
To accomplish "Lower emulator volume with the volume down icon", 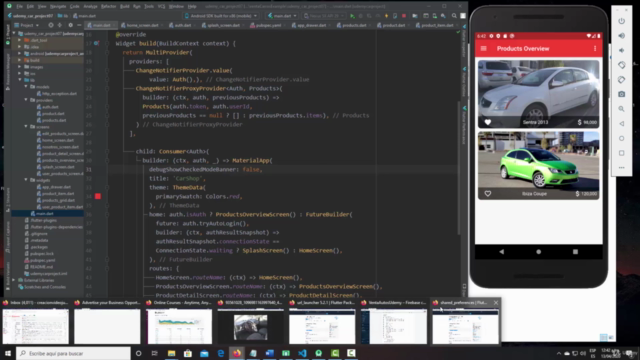I will click(621, 50).
